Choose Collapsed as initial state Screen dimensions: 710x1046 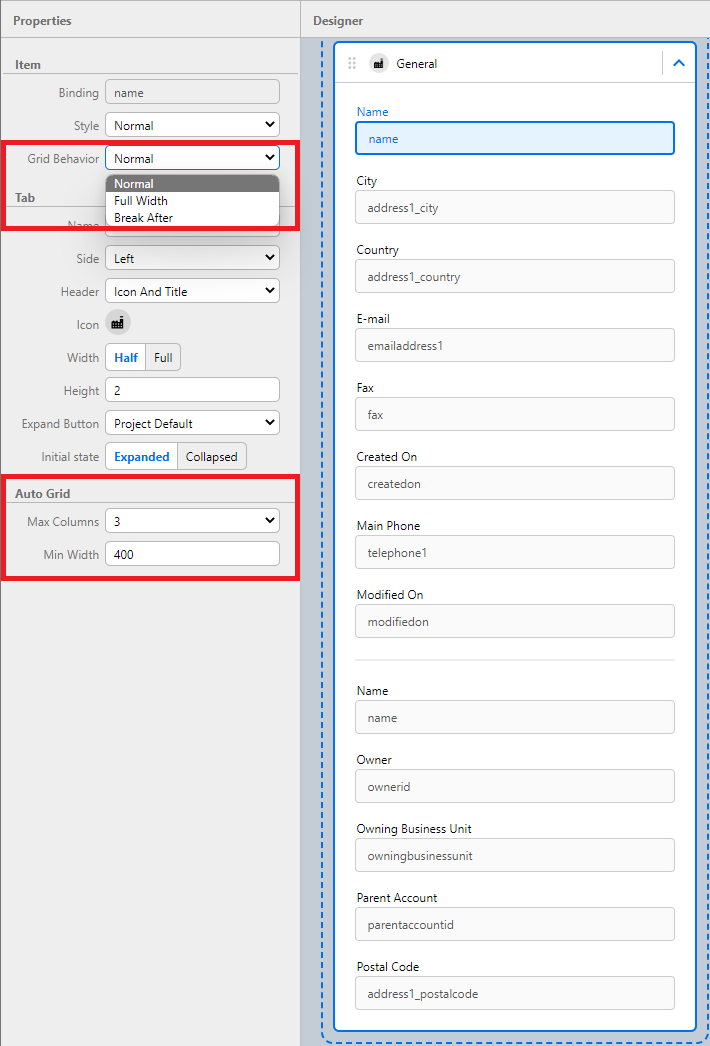click(212, 456)
